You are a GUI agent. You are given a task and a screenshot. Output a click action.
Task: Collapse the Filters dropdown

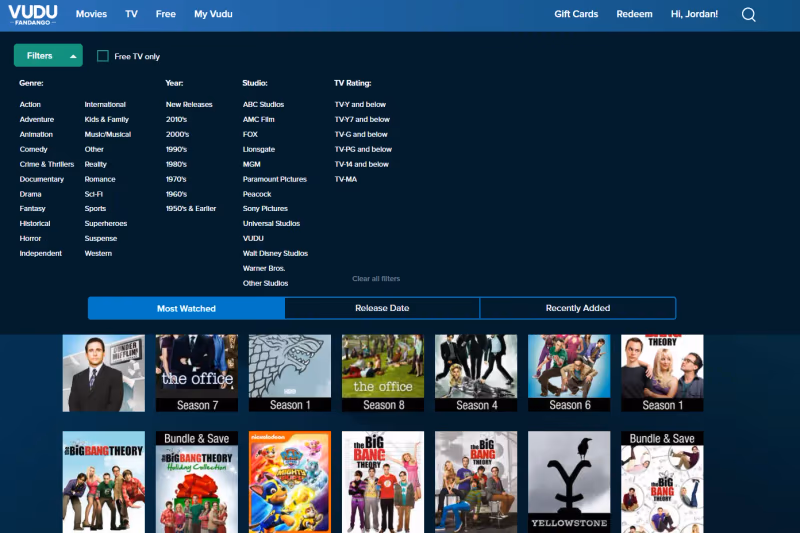tap(48, 56)
